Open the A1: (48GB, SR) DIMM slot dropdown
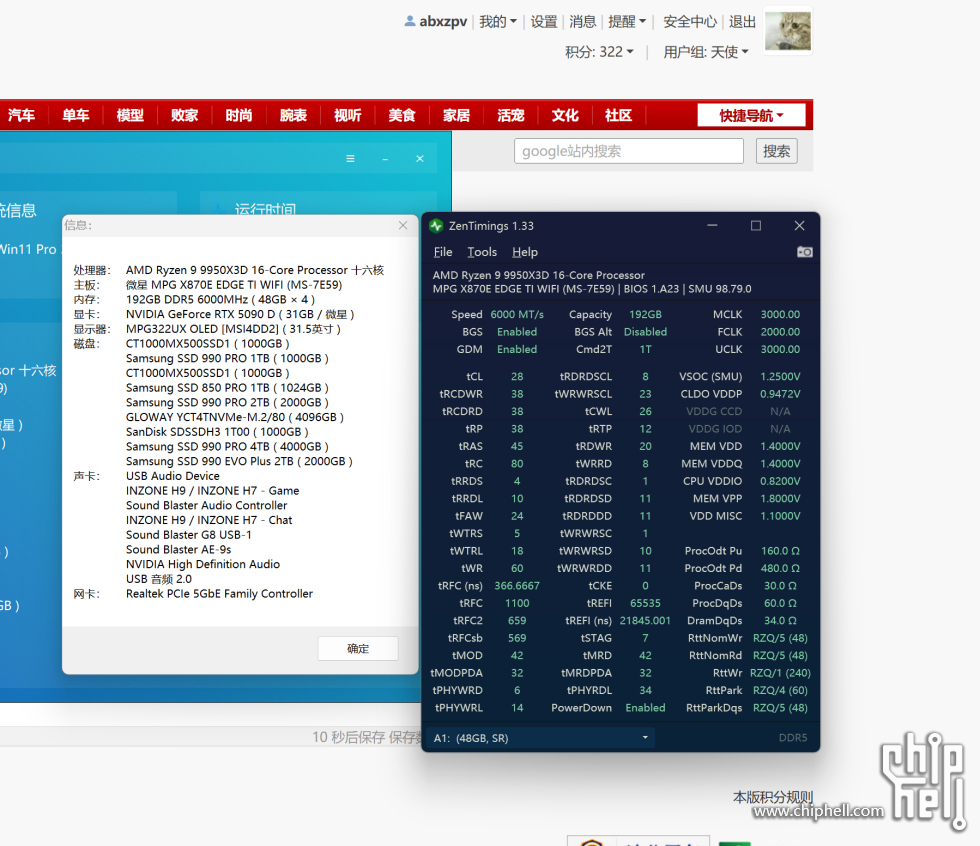980x846 pixels. coord(541,738)
